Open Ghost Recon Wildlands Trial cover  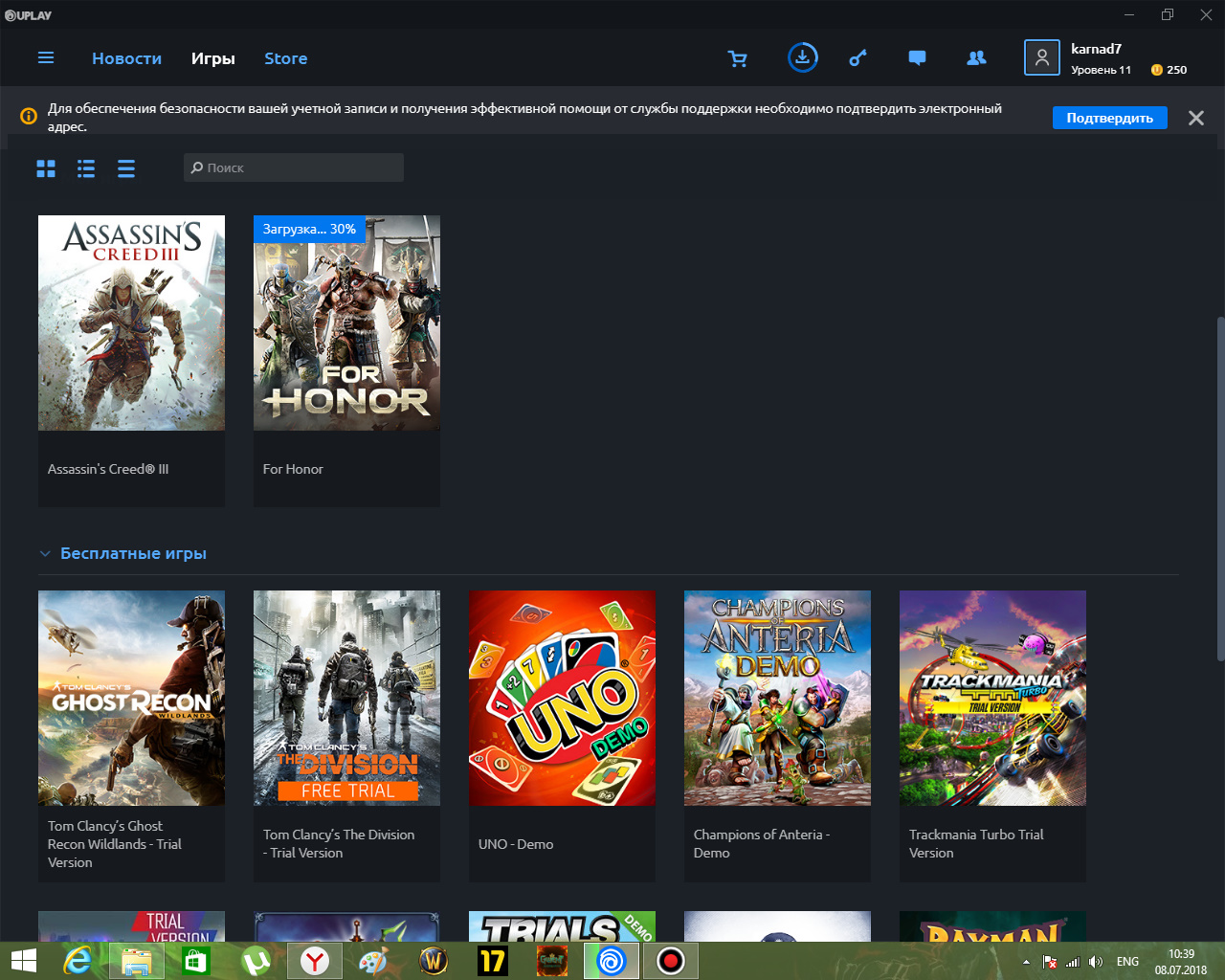pos(131,698)
